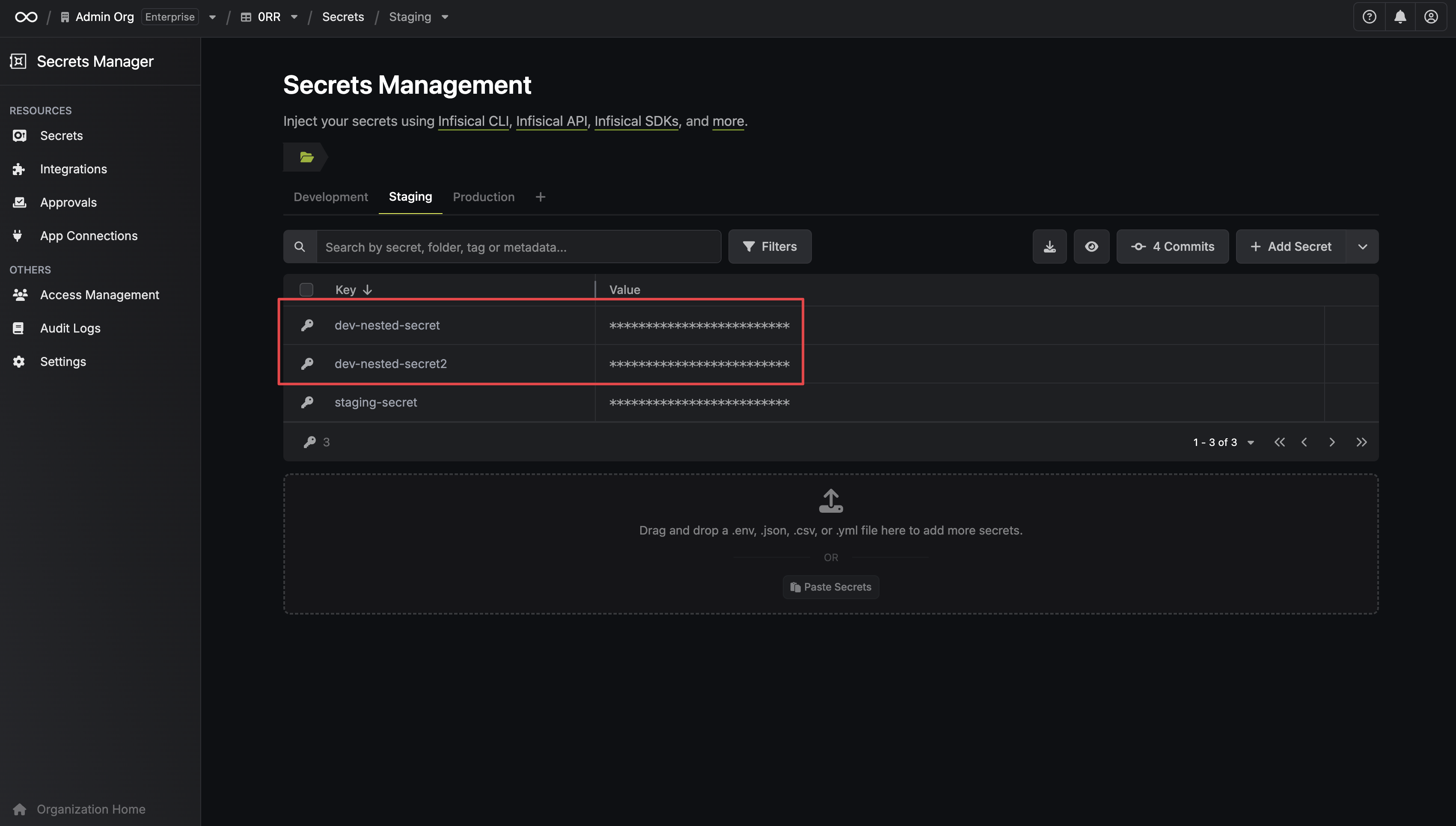Follow the Infisical CLI link
The image size is (1456, 826).
tap(473, 122)
